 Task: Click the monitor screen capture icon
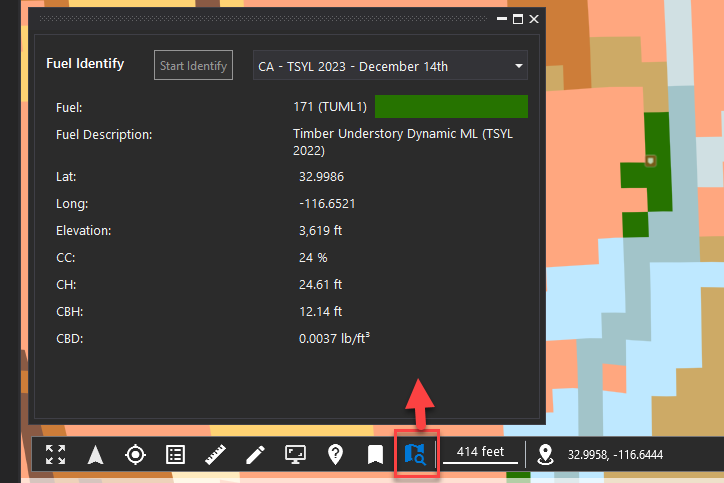point(295,455)
